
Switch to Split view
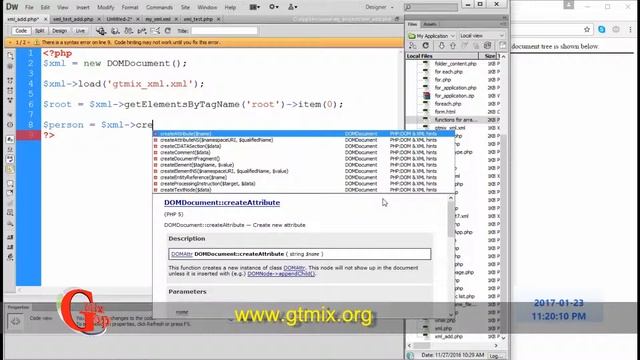point(39,31)
